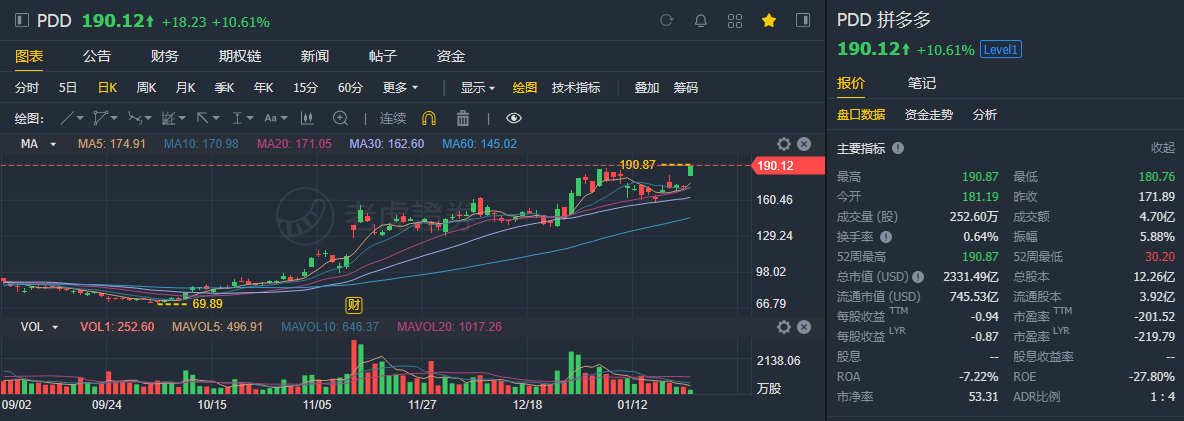Open 技术指标 technical indicators
The image size is (1184, 421).
[x=576, y=88]
